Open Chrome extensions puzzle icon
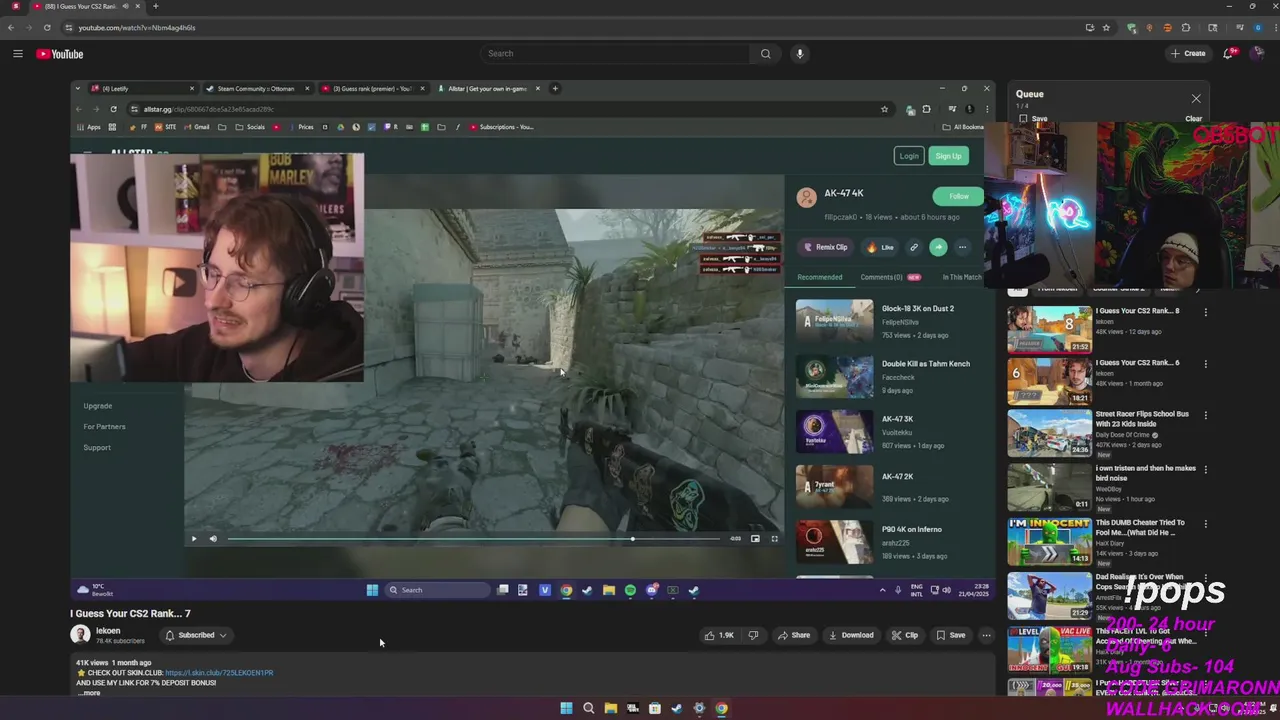 click(1186, 28)
